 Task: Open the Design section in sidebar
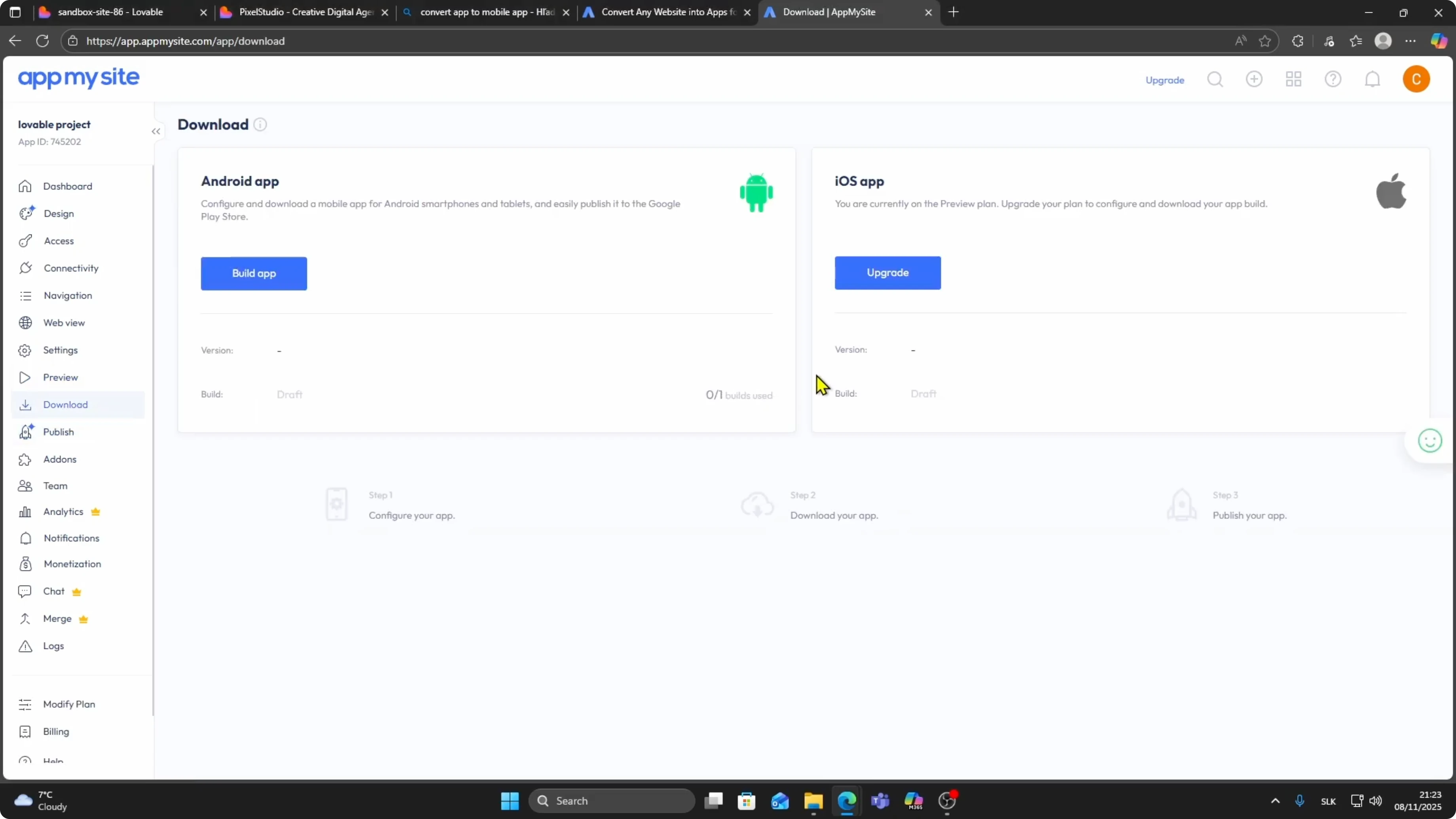(59, 213)
